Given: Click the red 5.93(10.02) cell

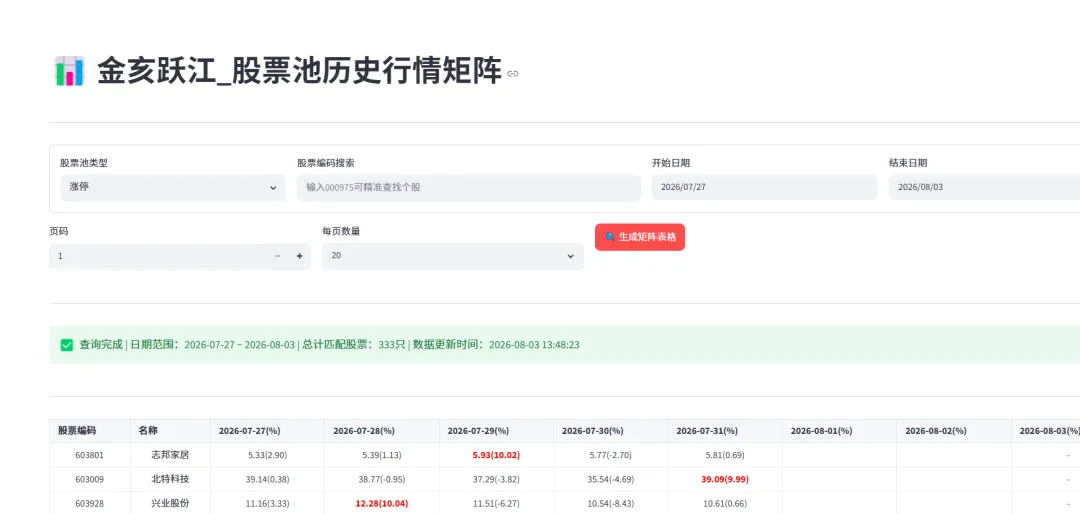Looking at the screenshot, I should 496,455.
